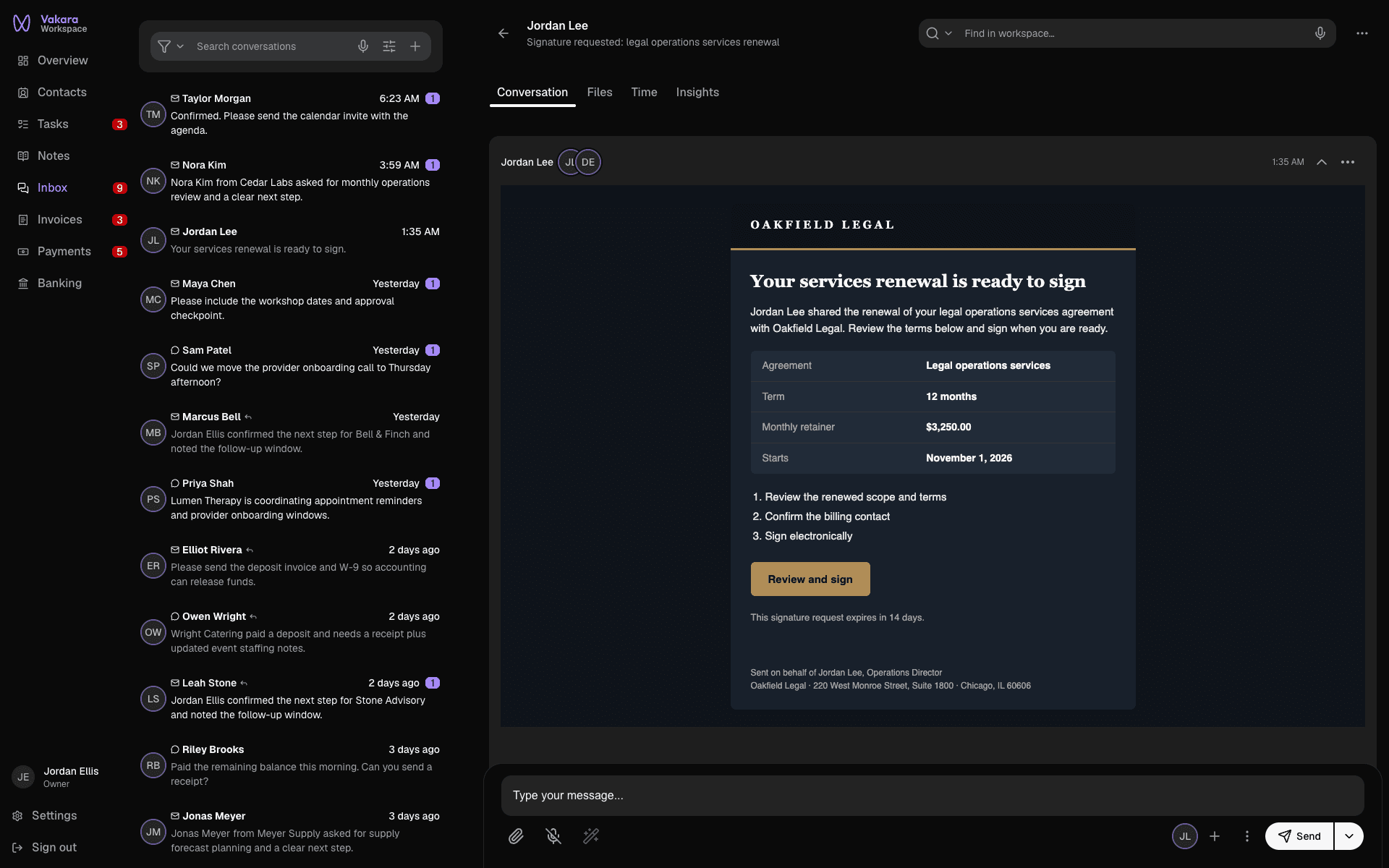Open message more options ellipsis at 1:35 AM
Screen dimensions: 1389x868
coord(1348,162)
